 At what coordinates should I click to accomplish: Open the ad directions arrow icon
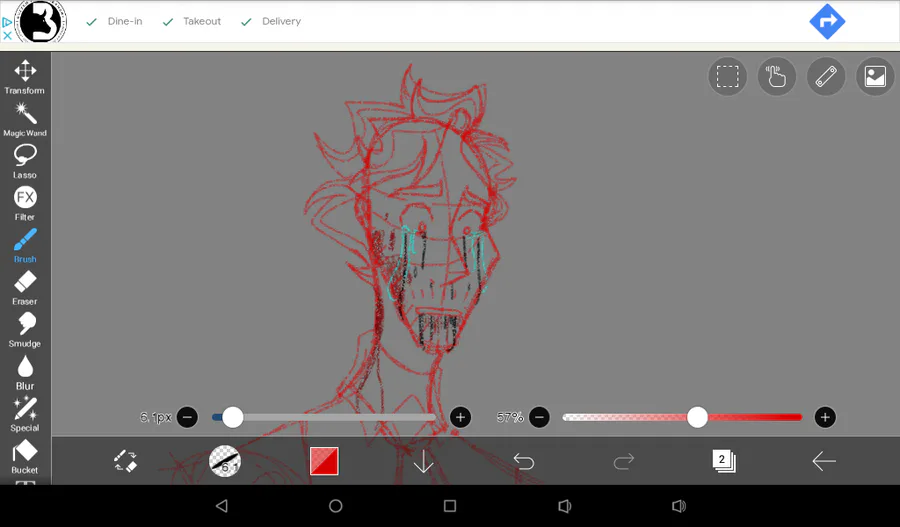(x=827, y=22)
